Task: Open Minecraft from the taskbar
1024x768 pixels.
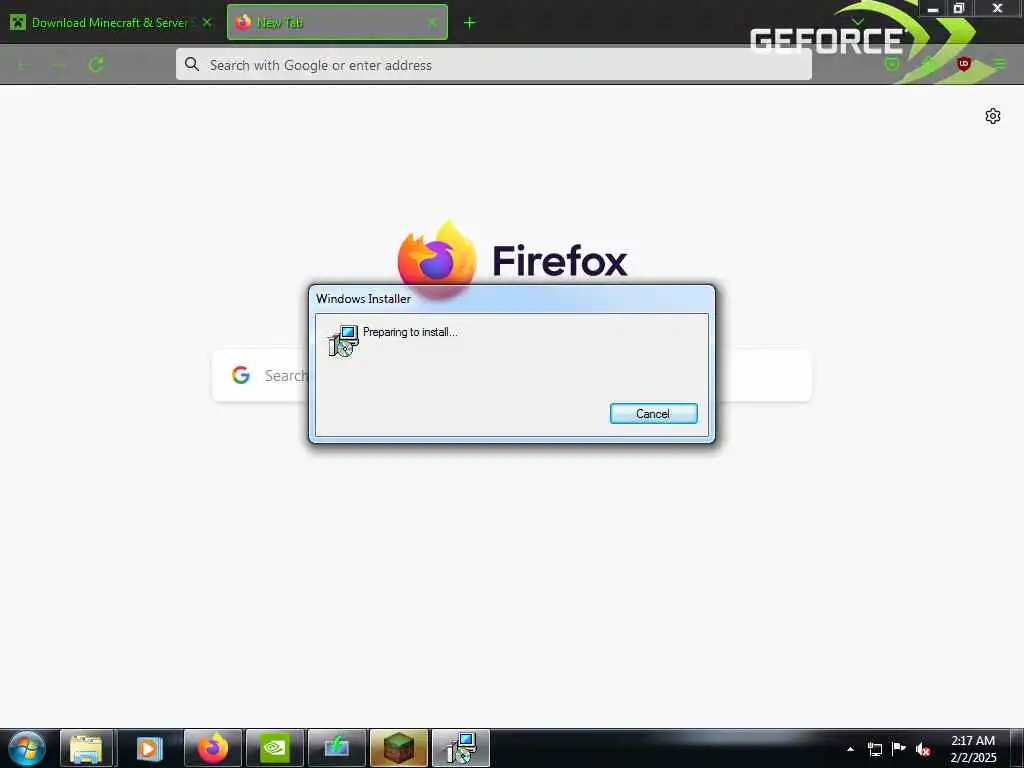Action: point(398,748)
